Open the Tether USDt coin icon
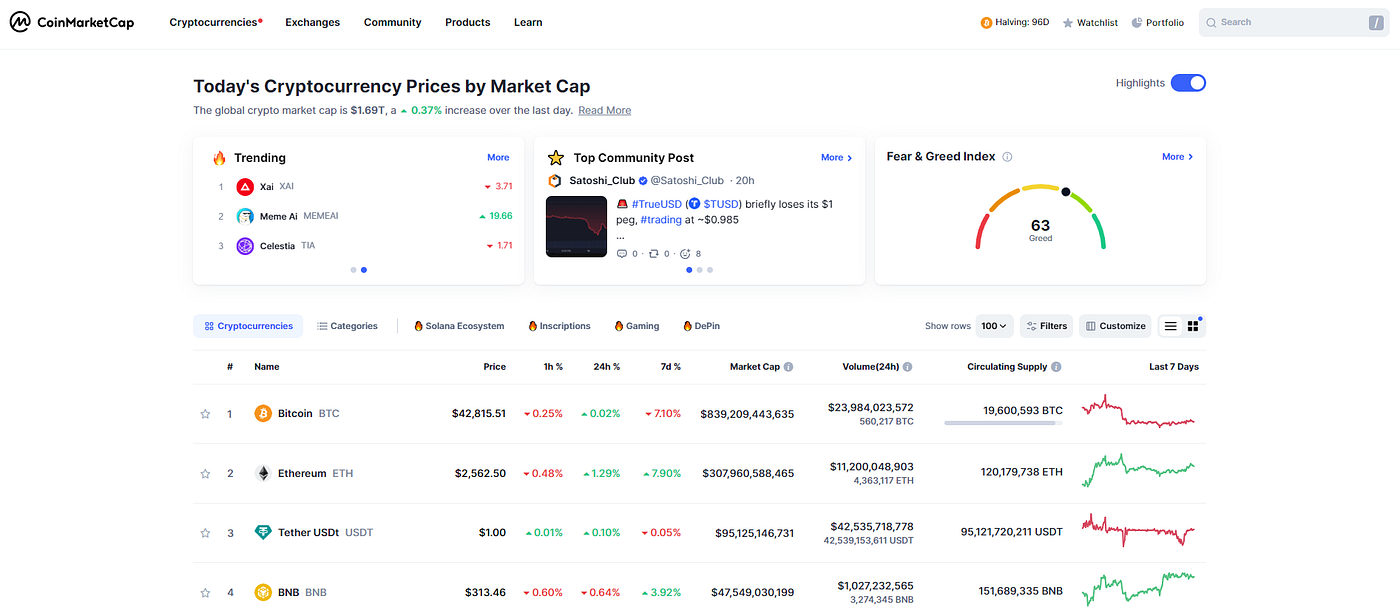Image resolution: width=1400 pixels, height=616 pixels. click(x=263, y=532)
